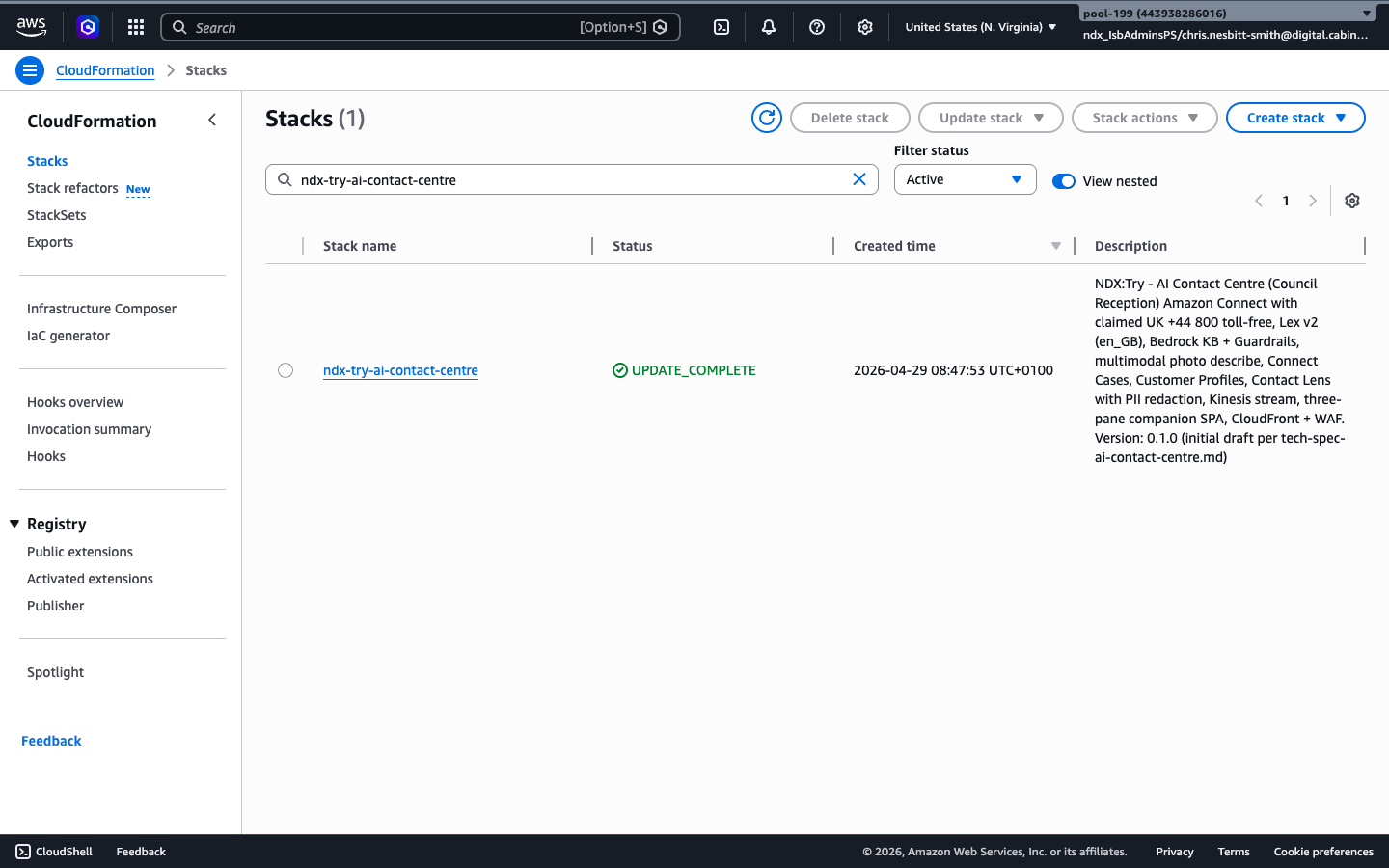1389x868 pixels.
Task: Open the help question mark menu
Action: (817, 27)
